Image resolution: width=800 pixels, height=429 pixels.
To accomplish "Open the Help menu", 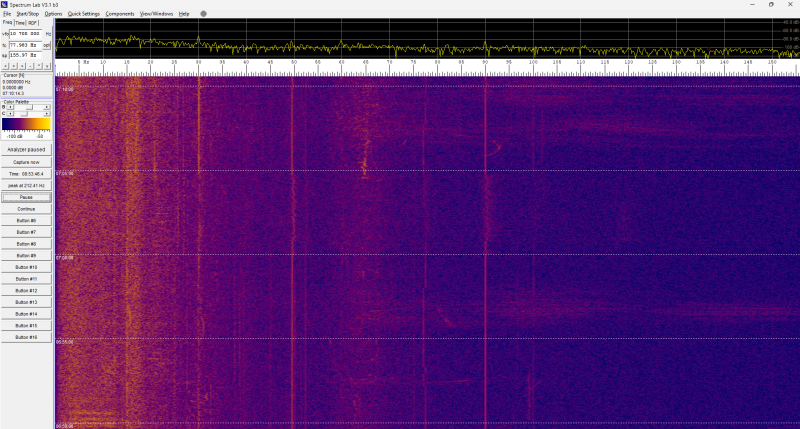I will (184, 14).
